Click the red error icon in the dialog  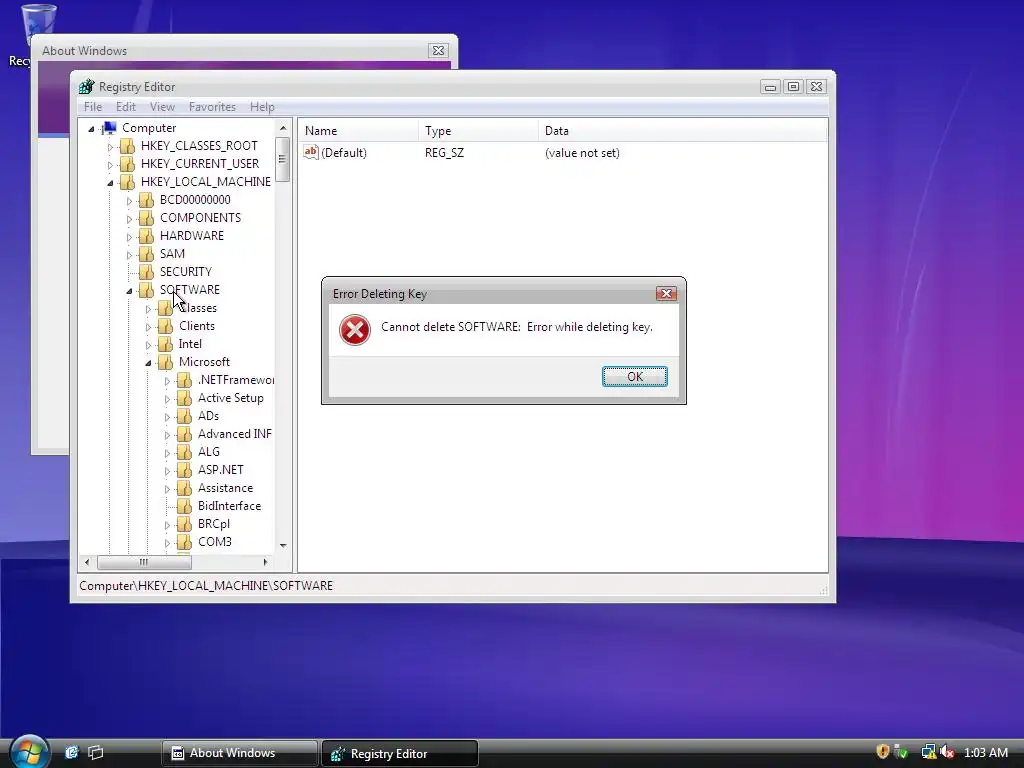(x=355, y=330)
